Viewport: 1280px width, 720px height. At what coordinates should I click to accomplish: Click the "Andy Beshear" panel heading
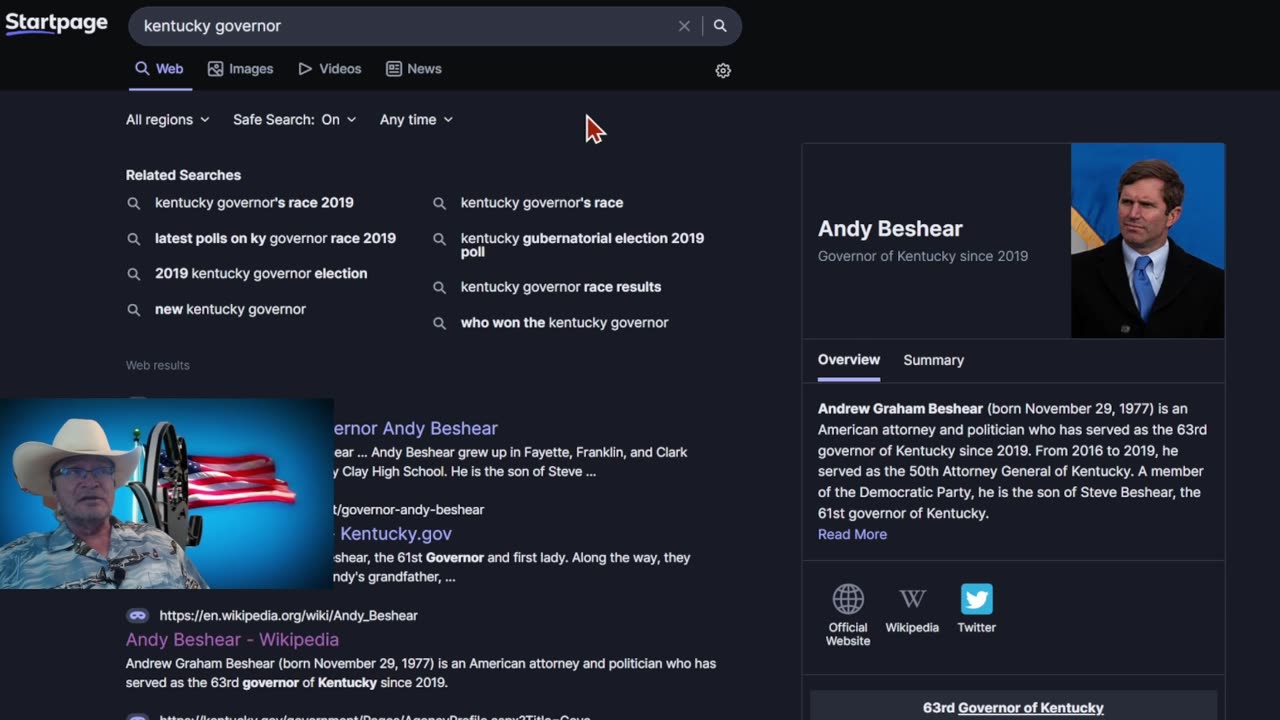click(x=890, y=229)
